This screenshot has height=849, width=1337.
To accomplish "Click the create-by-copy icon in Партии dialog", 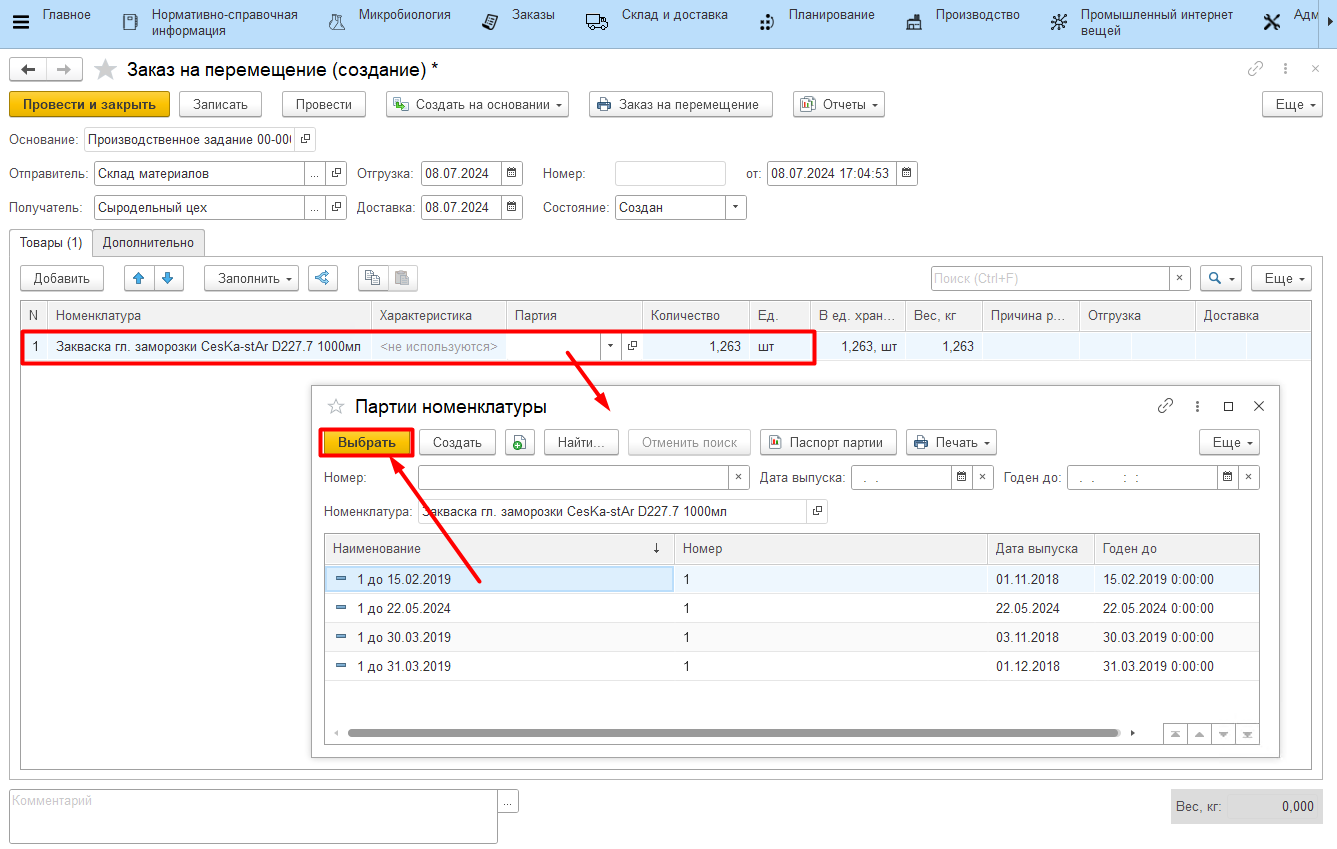I will click(x=520, y=442).
